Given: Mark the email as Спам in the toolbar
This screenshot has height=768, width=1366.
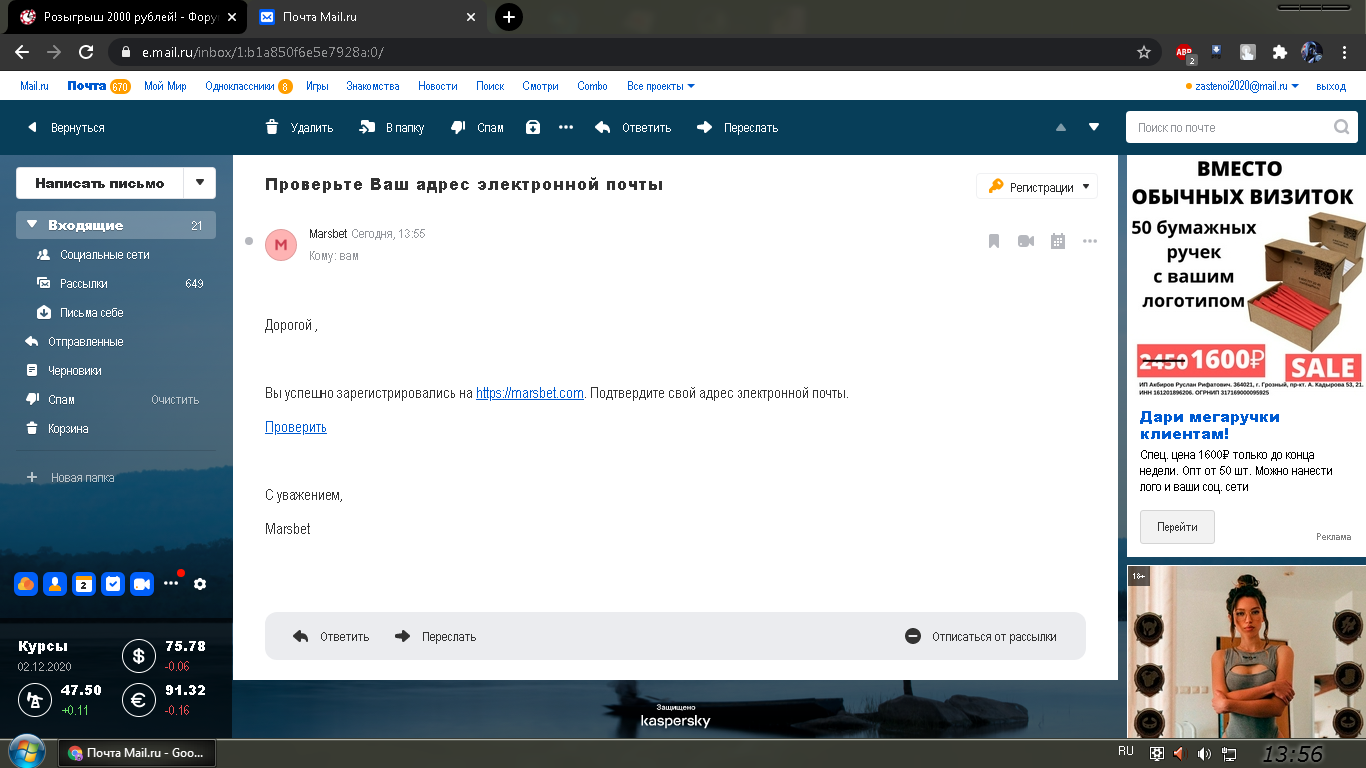Looking at the screenshot, I should click(x=477, y=127).
